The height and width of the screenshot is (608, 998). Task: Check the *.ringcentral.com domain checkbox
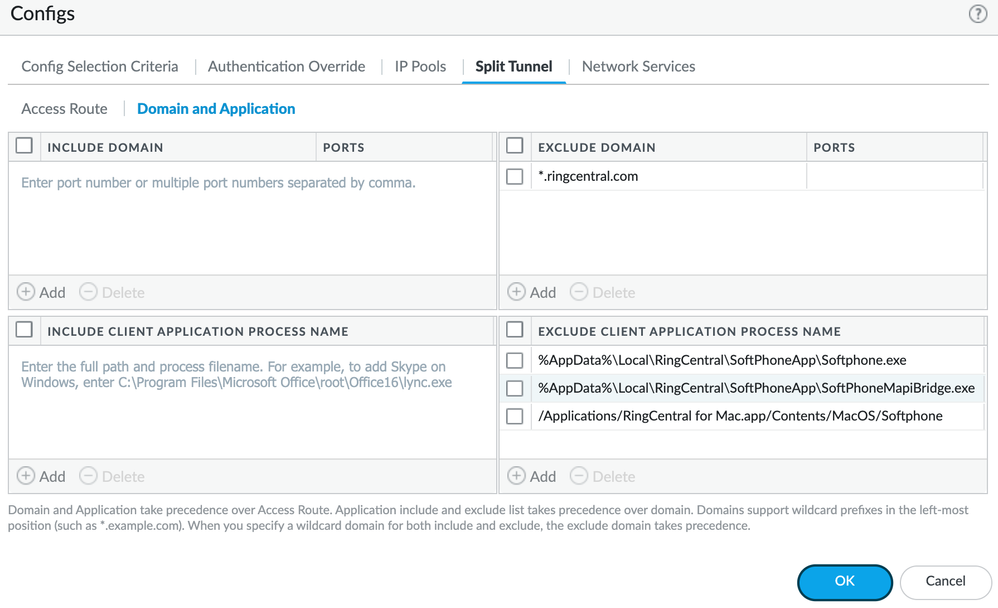515,176
